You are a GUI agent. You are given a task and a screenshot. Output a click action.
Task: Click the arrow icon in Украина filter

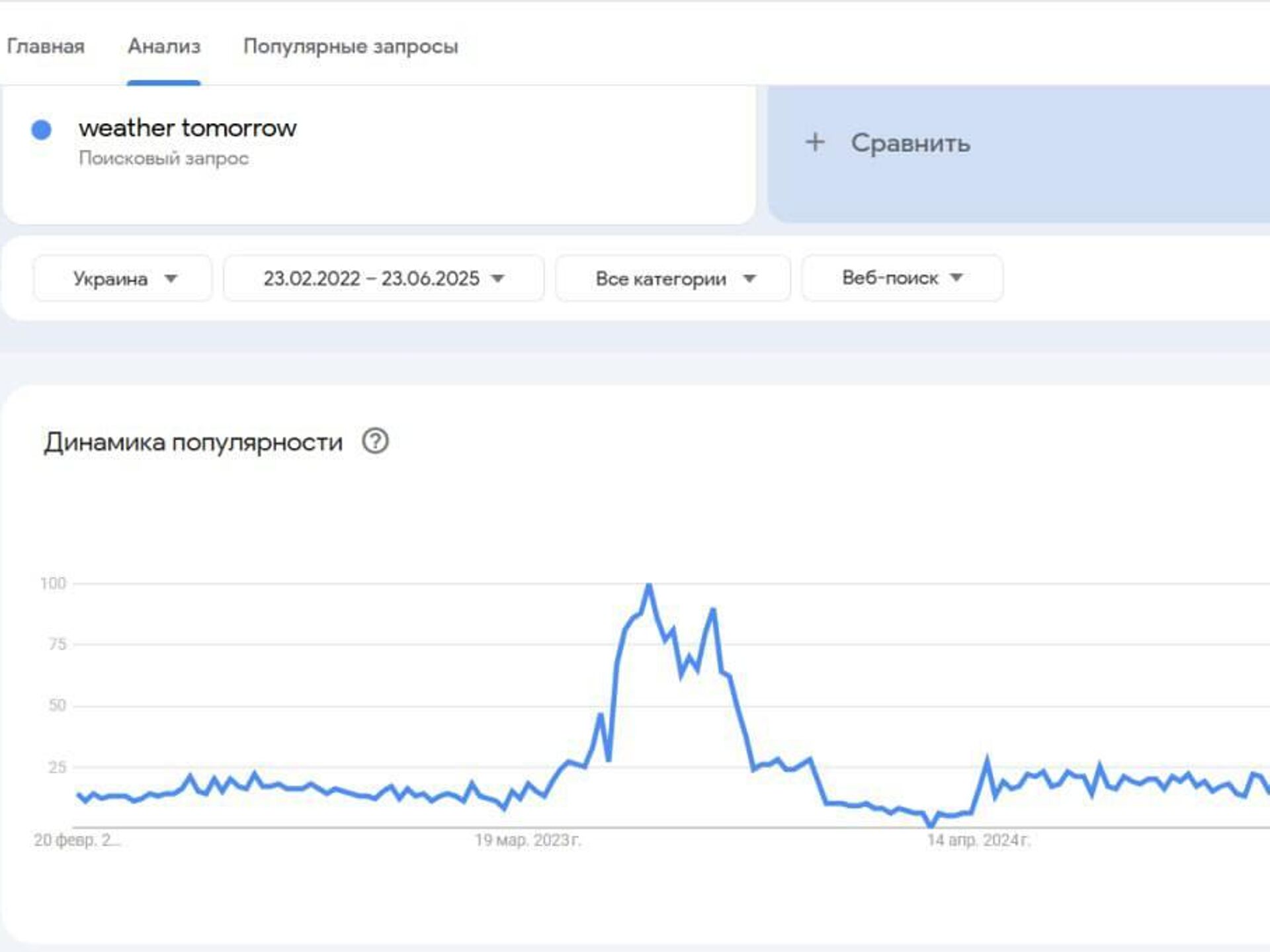point(171,279)
